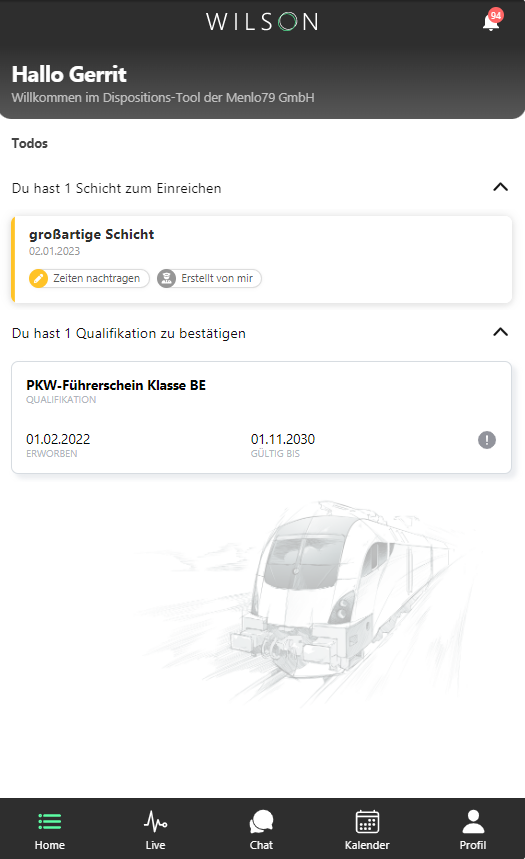Switch to the Profil tab label
This screenshot has height=859, width=525.
(x=473, y=845)
